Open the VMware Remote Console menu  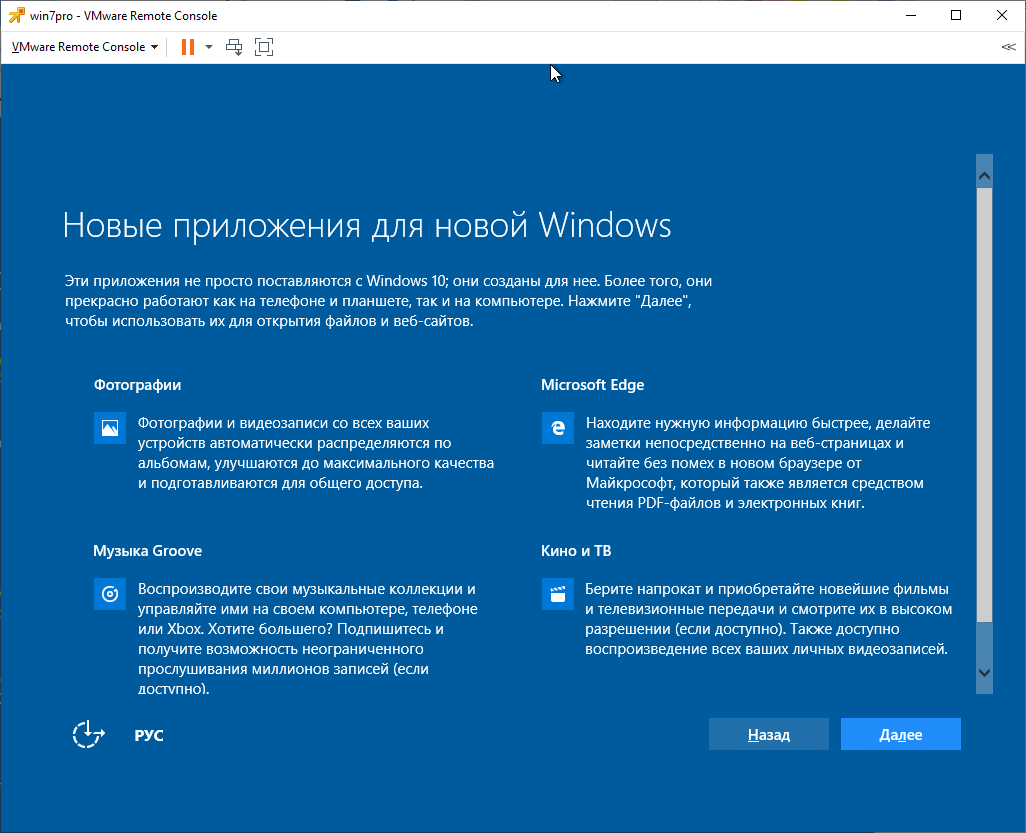(x=85, y=47)
